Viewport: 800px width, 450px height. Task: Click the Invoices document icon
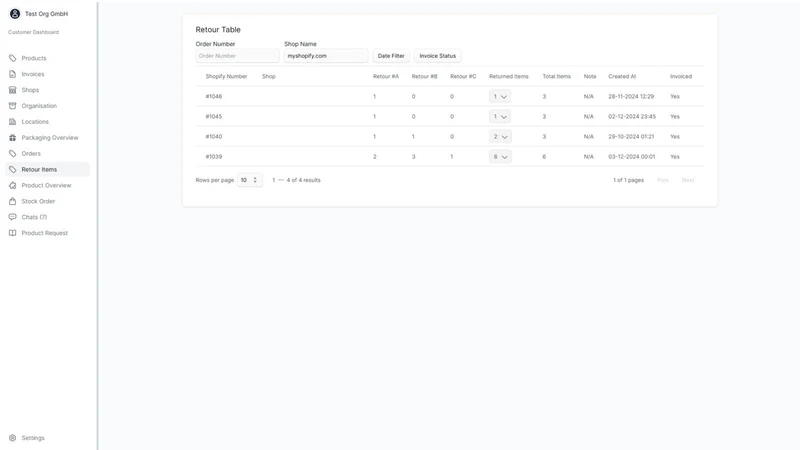[x=13, y=74]
